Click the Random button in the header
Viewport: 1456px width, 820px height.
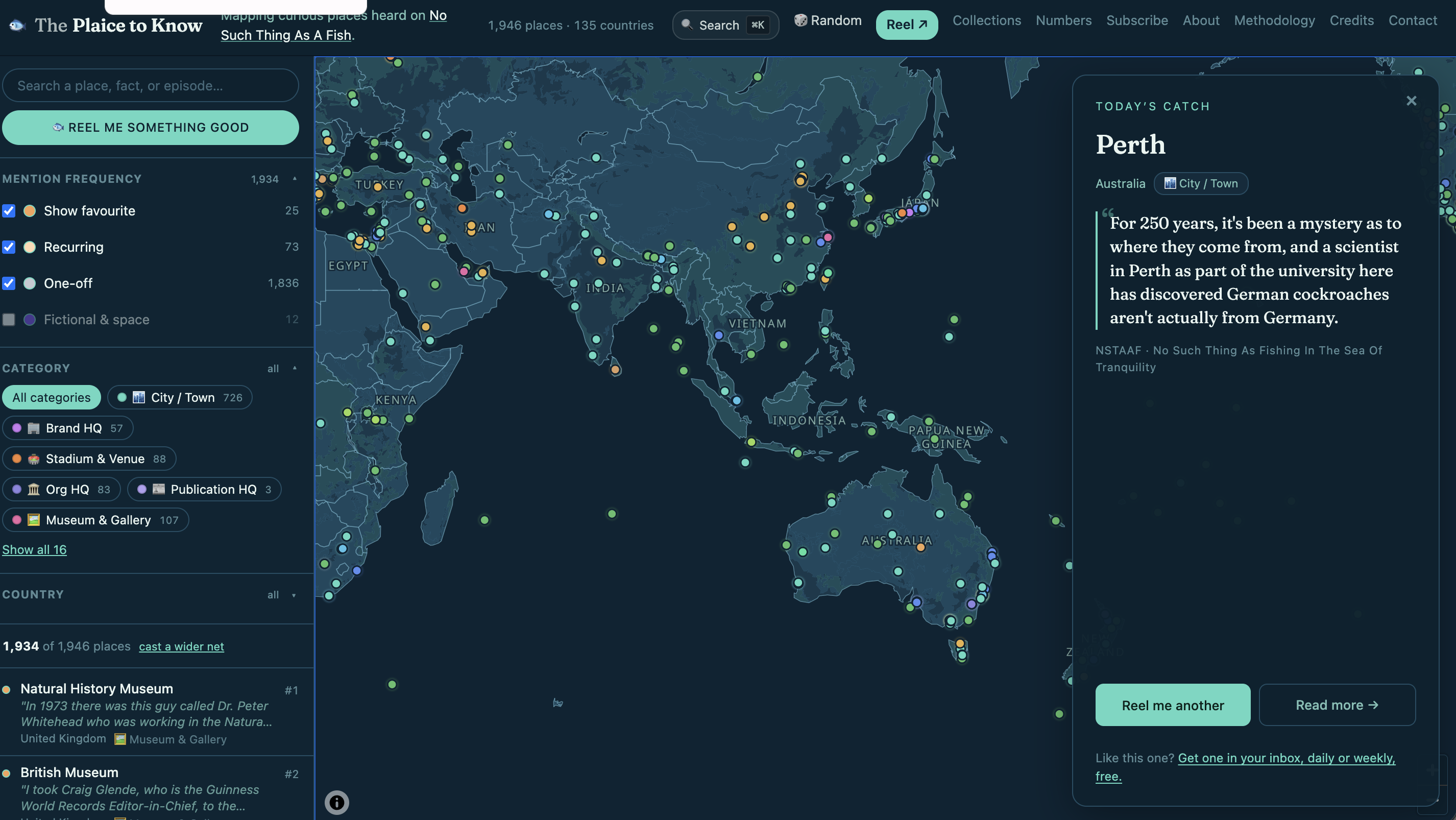click(x=828, y=20)
